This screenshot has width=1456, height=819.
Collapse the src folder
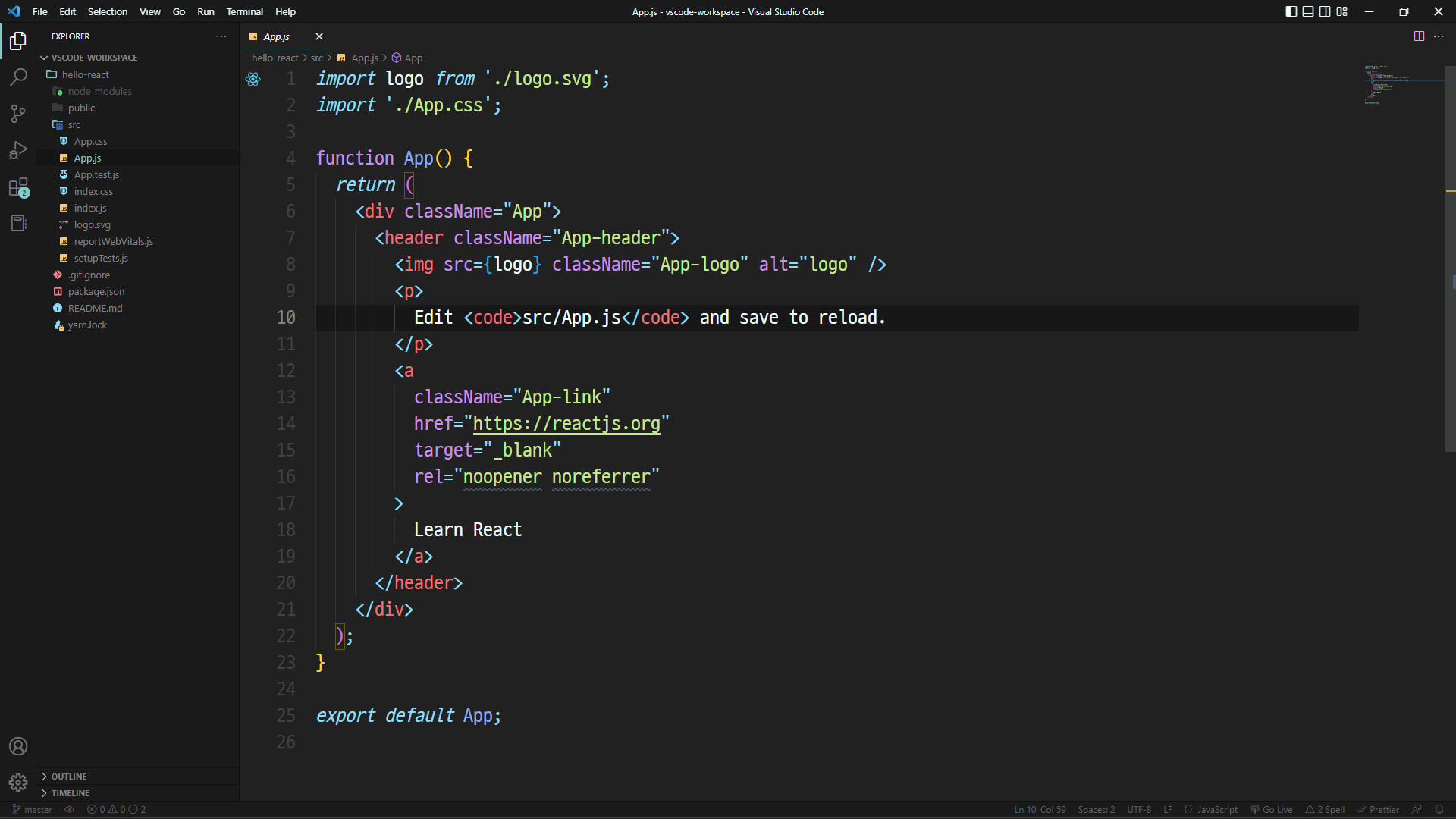point(73,124)
